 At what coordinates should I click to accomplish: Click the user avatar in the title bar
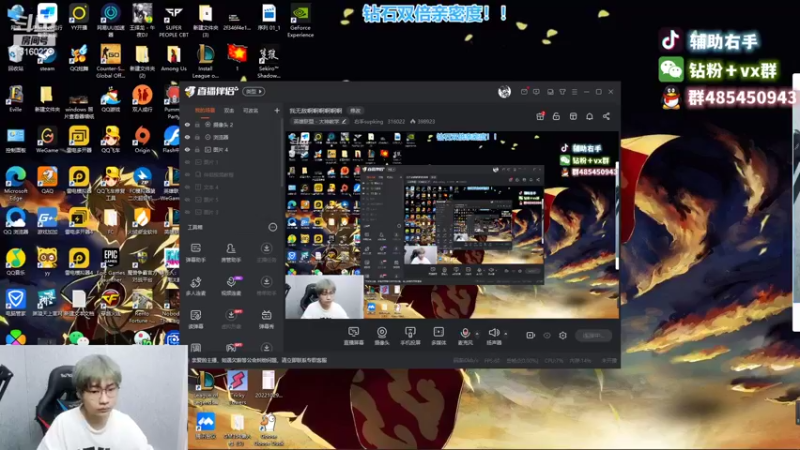[504, 92]
